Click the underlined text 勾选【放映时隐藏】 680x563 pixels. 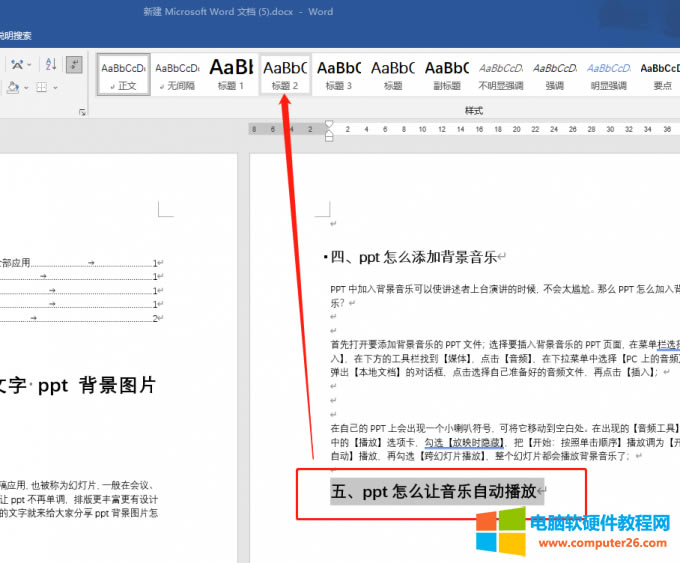464,442
